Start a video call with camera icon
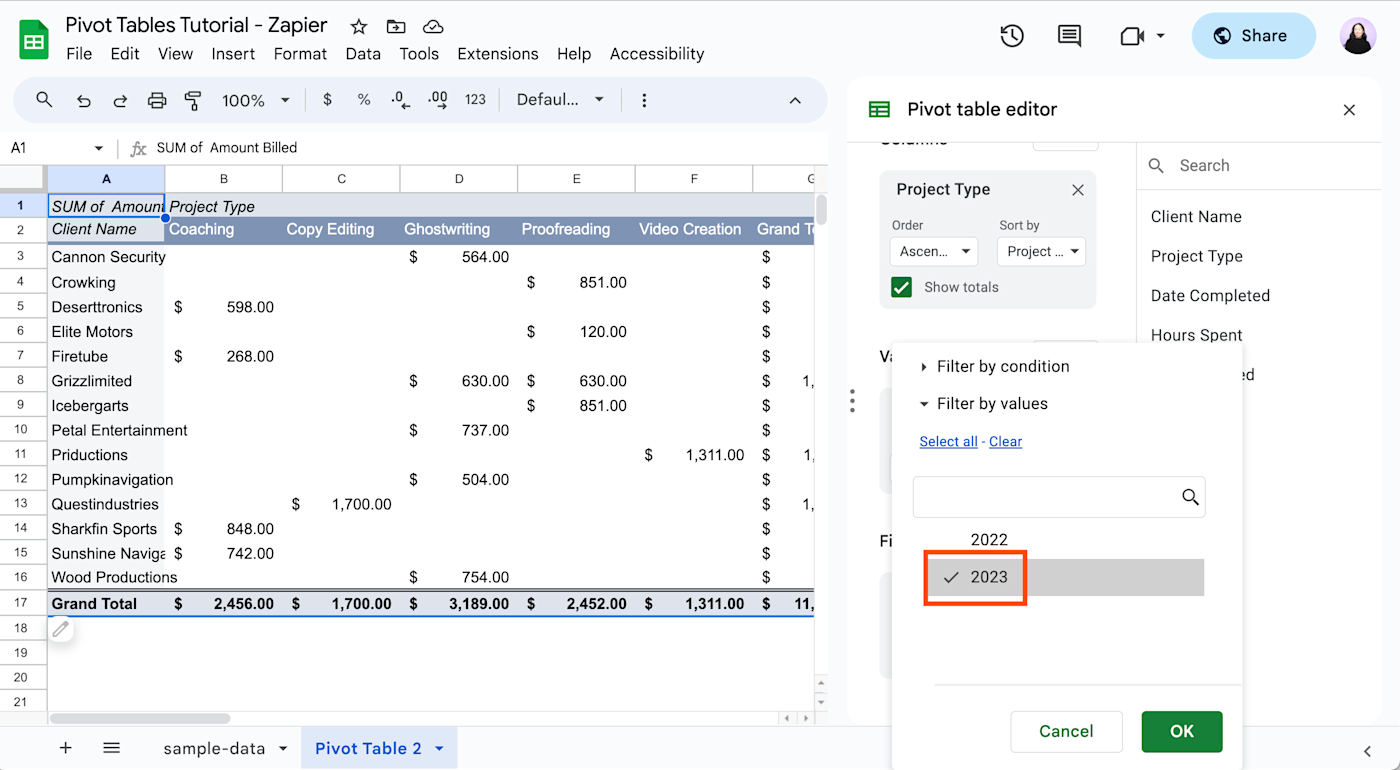The image size is (1400, 770). (x=1132, y=36)
